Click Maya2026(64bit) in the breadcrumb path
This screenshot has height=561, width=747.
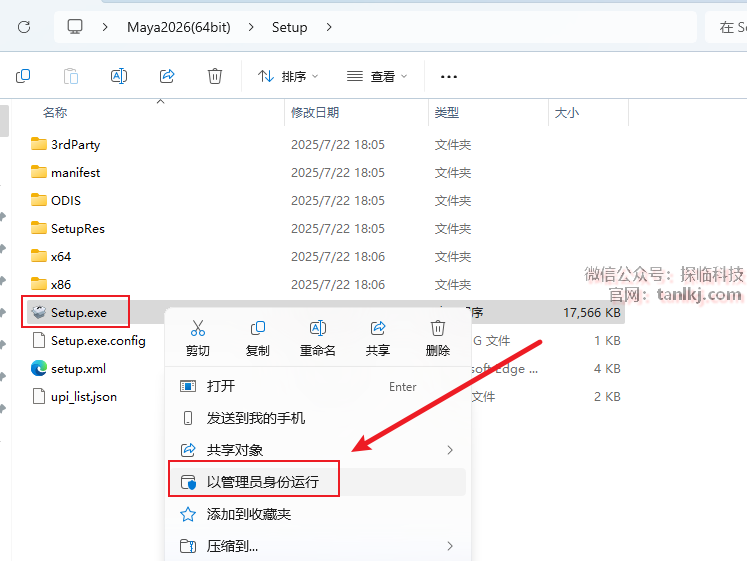(176, 27)
